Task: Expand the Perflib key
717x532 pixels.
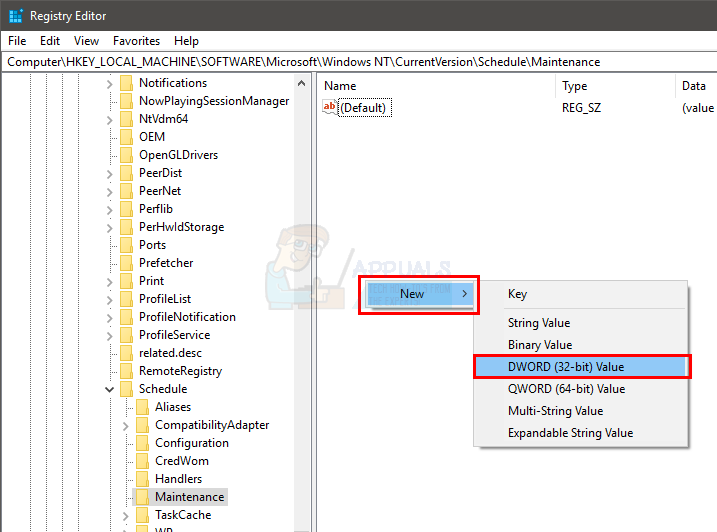Action: [110, 210]
